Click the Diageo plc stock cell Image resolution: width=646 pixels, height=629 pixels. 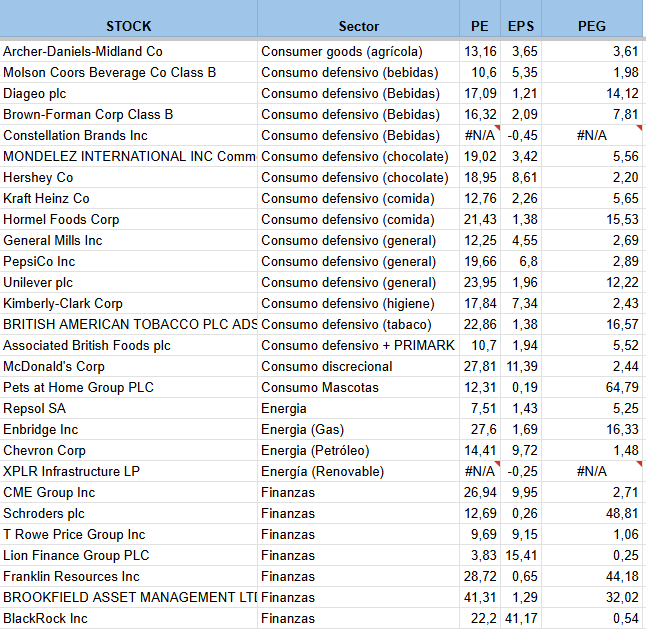129,94
